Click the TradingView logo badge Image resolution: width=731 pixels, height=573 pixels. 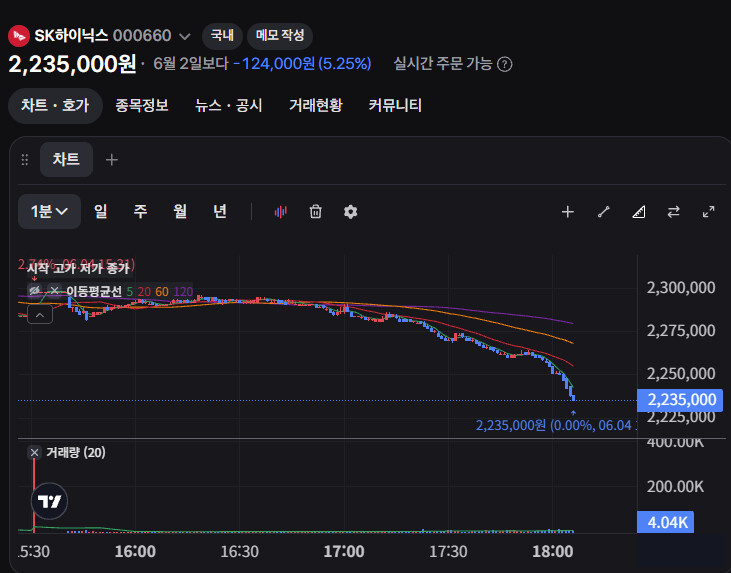(x=49, y=501)
